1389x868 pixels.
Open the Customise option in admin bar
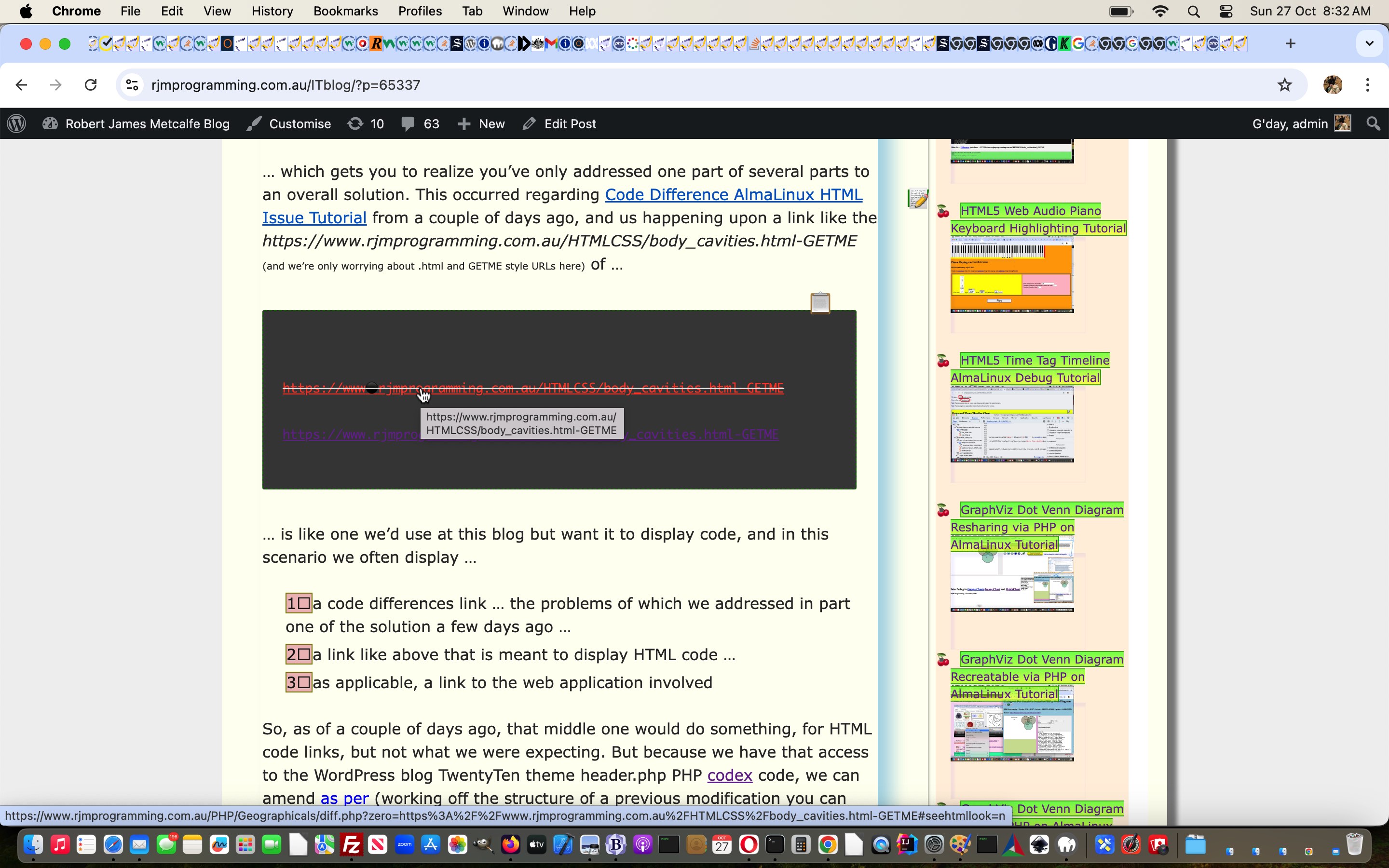pos(289,123)
